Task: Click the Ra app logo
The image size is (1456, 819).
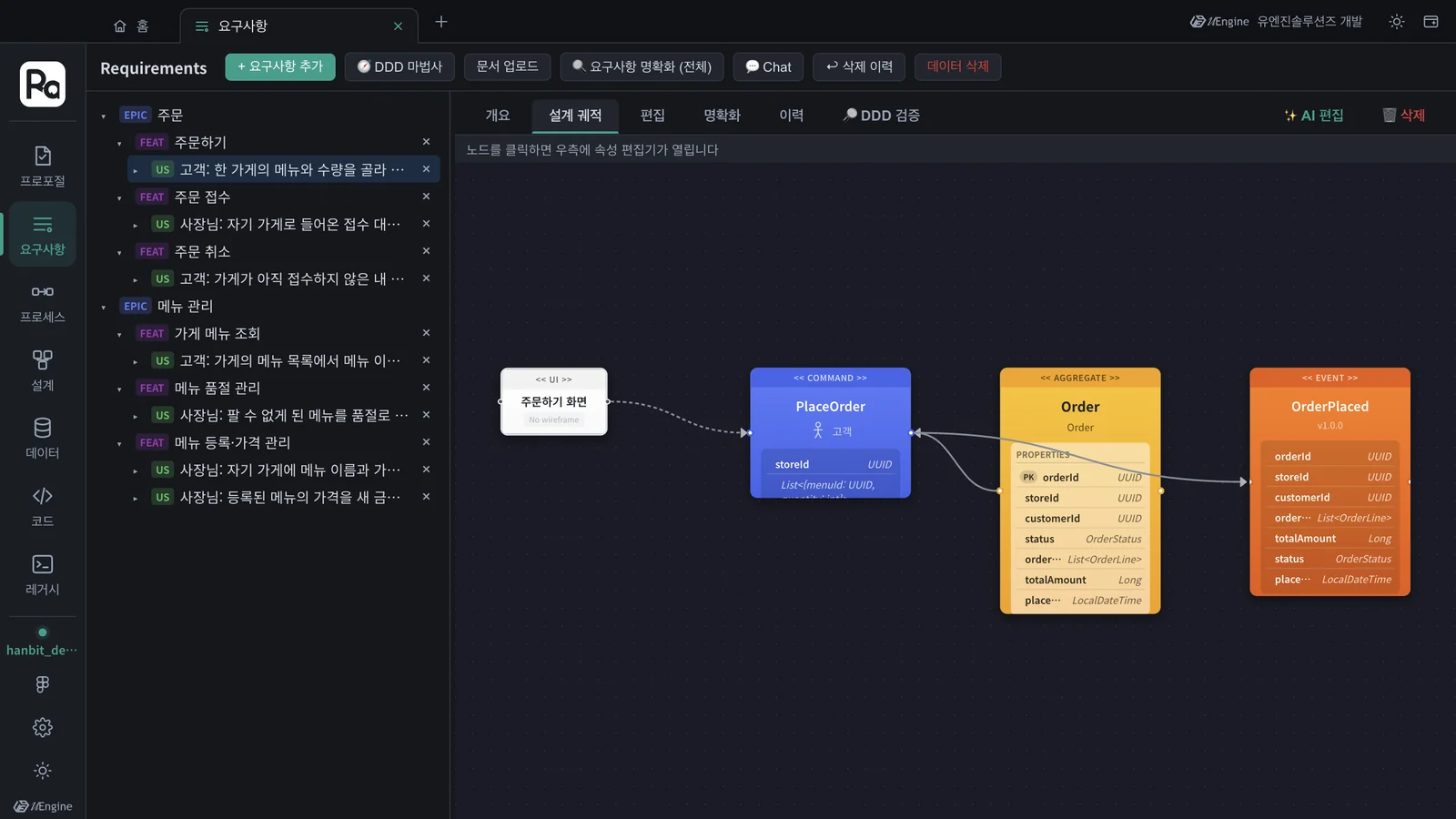Action: (x=43, y=85)
